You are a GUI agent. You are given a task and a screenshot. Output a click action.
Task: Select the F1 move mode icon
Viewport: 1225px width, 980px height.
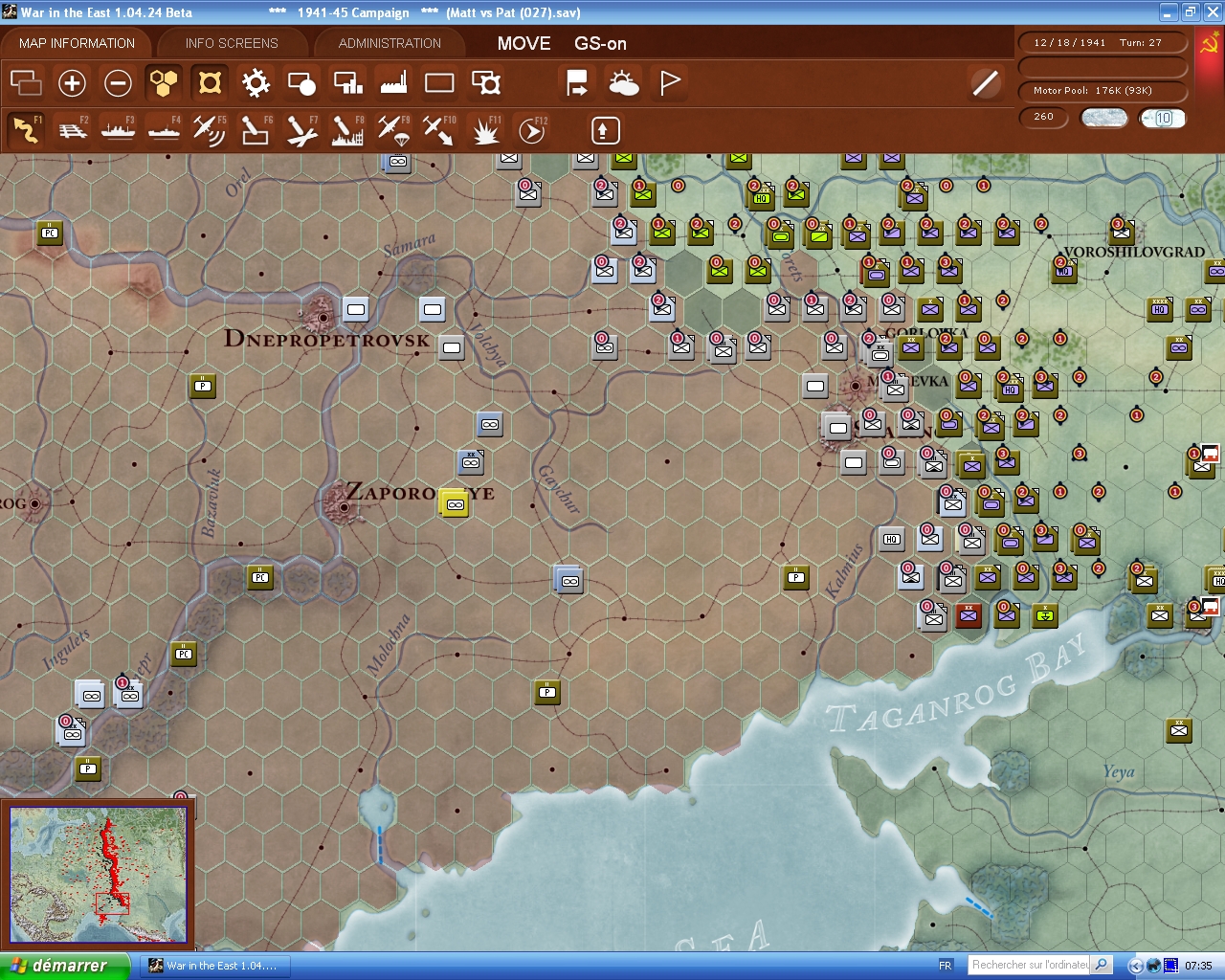coord(26,130)
